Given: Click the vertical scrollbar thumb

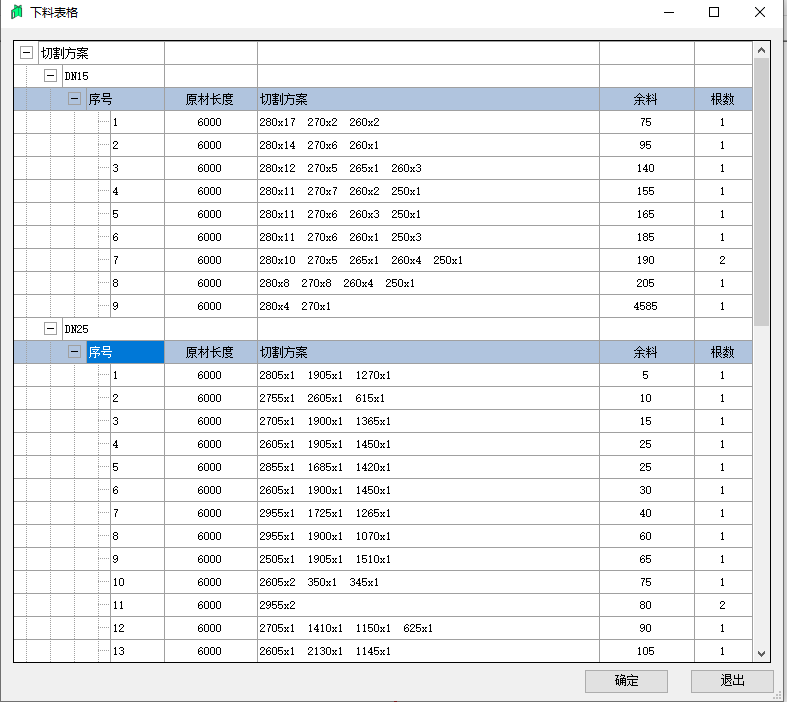Looking at the screenshot, I should 761,190.
